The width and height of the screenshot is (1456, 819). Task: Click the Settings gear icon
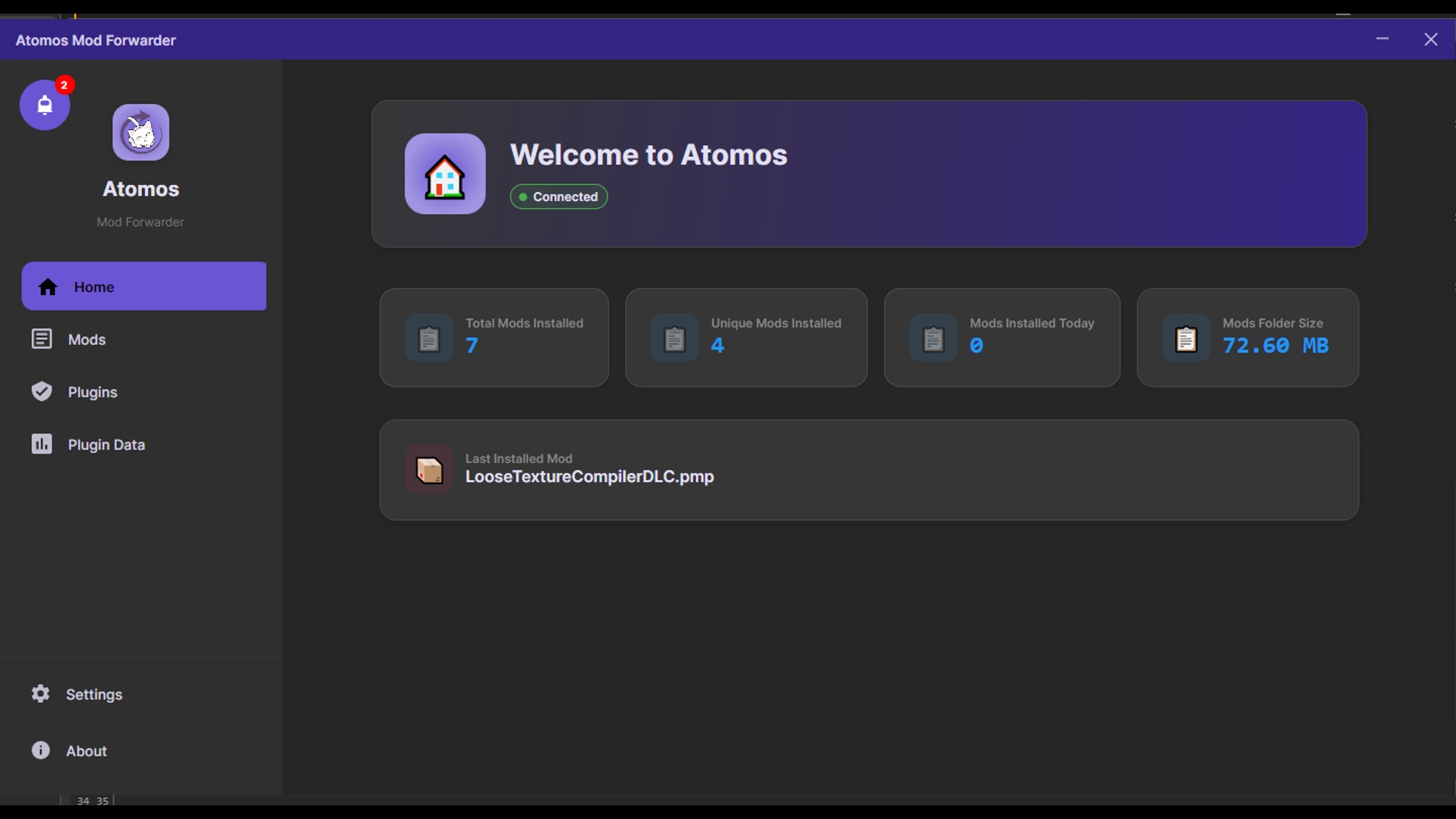tap(40, 693)
